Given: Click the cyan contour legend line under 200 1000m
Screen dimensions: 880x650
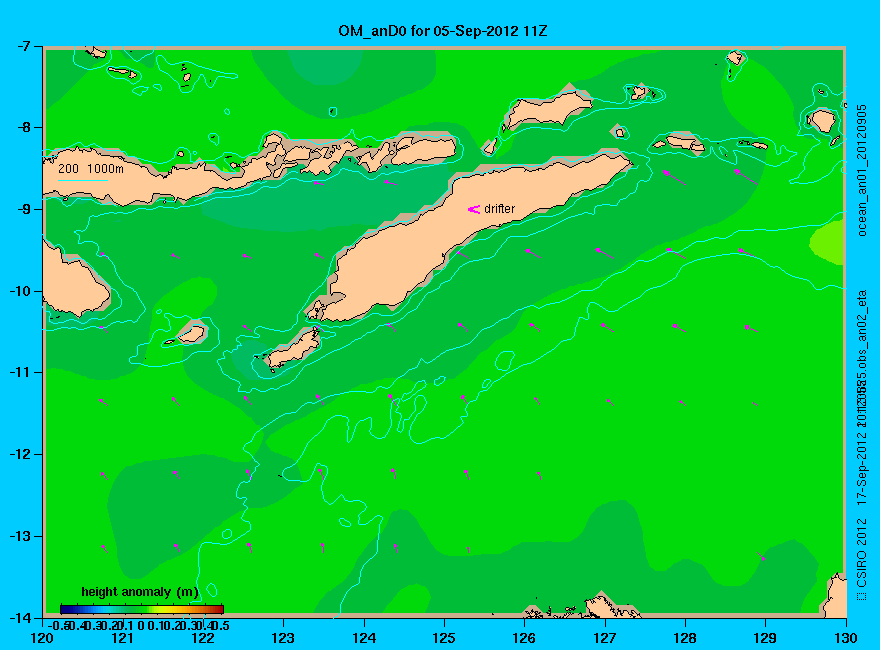Looking at the screenshot, I should tap(82, 180).
